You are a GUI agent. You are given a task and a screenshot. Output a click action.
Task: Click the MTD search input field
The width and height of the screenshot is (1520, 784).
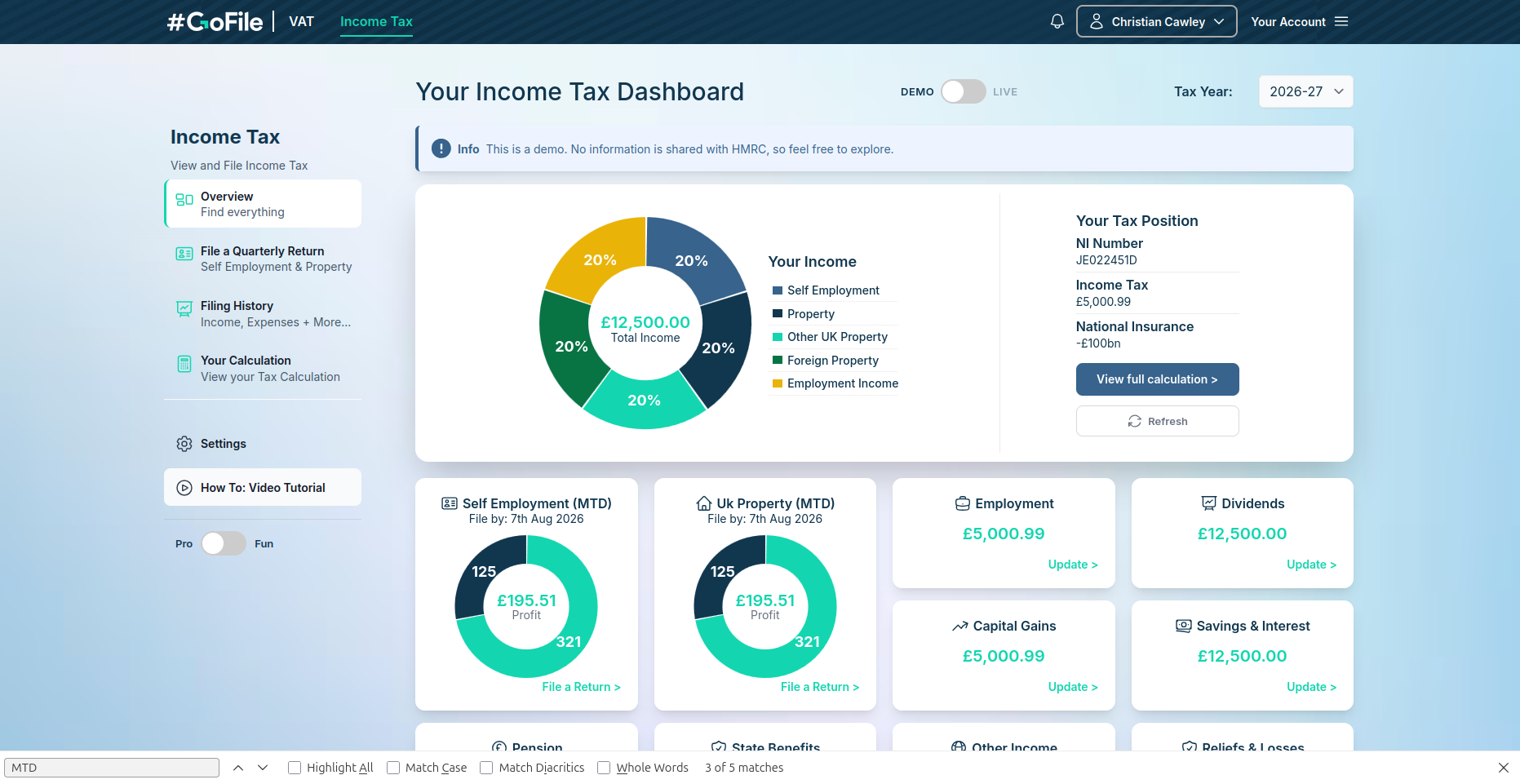click(112, 767)
